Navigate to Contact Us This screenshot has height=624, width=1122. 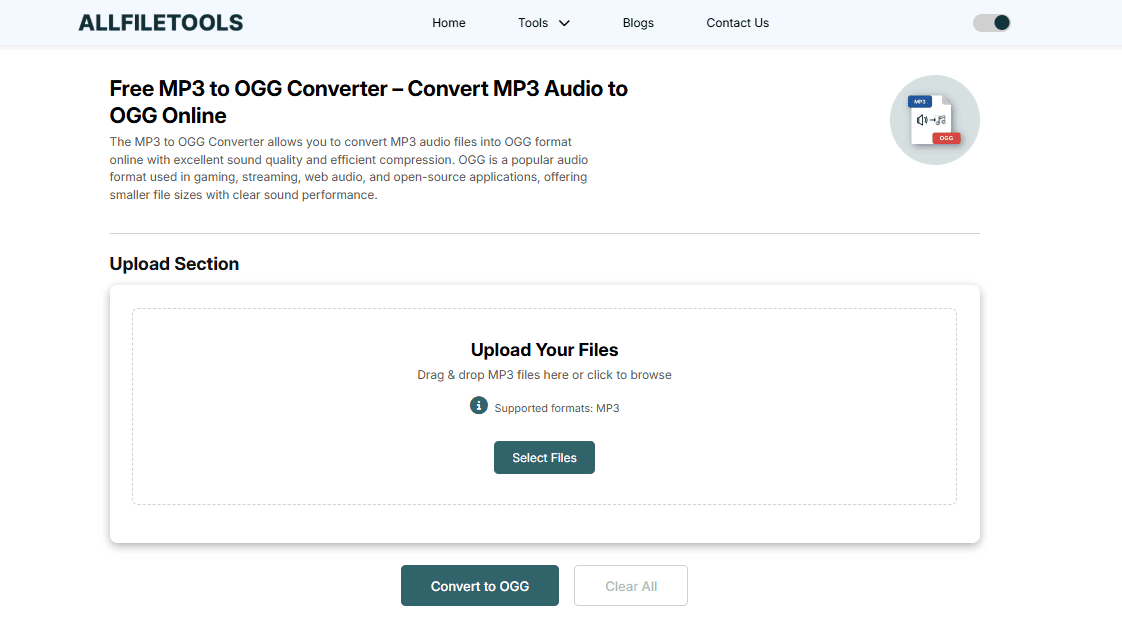coord(737,23)
